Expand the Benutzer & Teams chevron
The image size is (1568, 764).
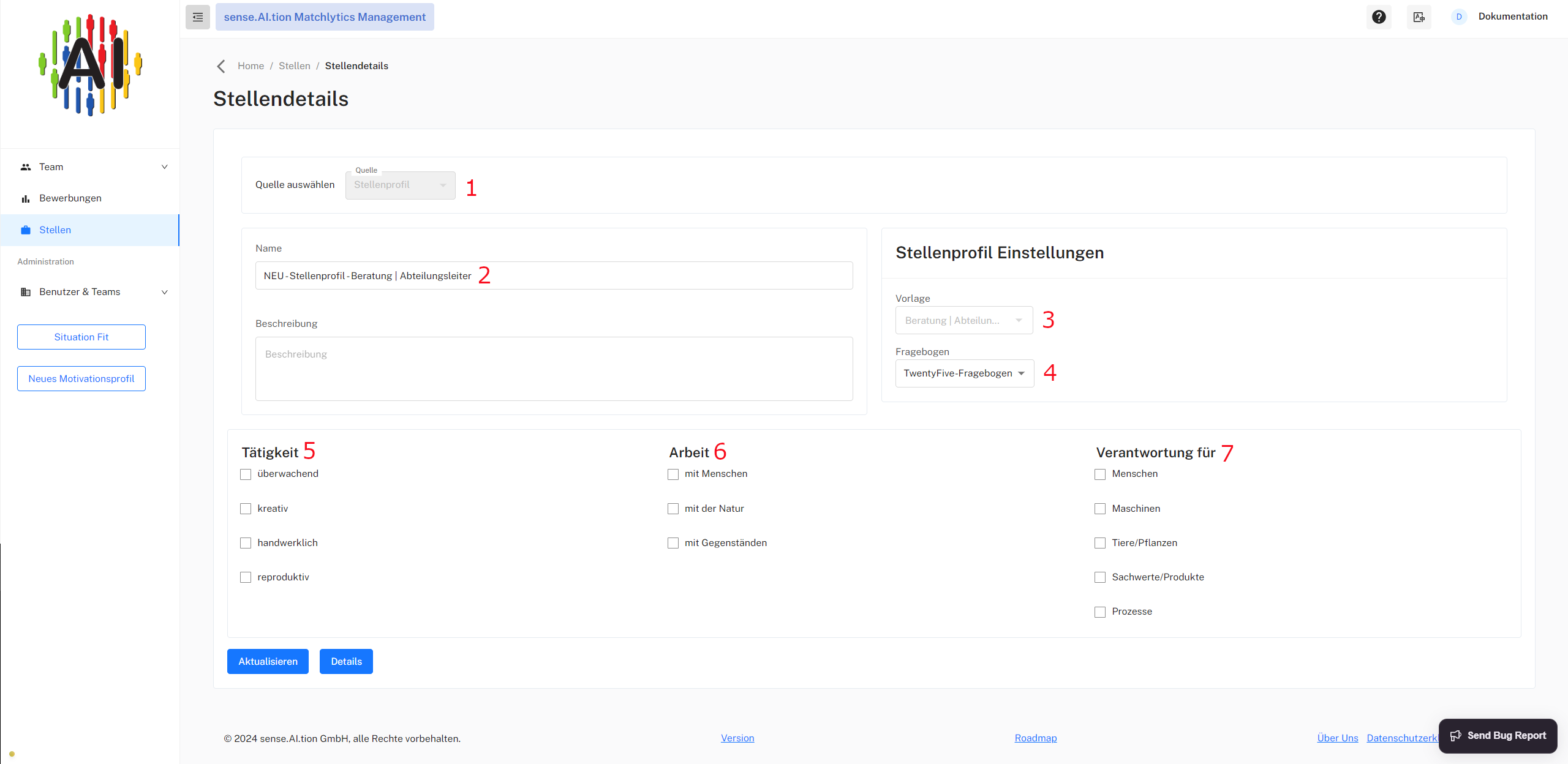point(164,292)
